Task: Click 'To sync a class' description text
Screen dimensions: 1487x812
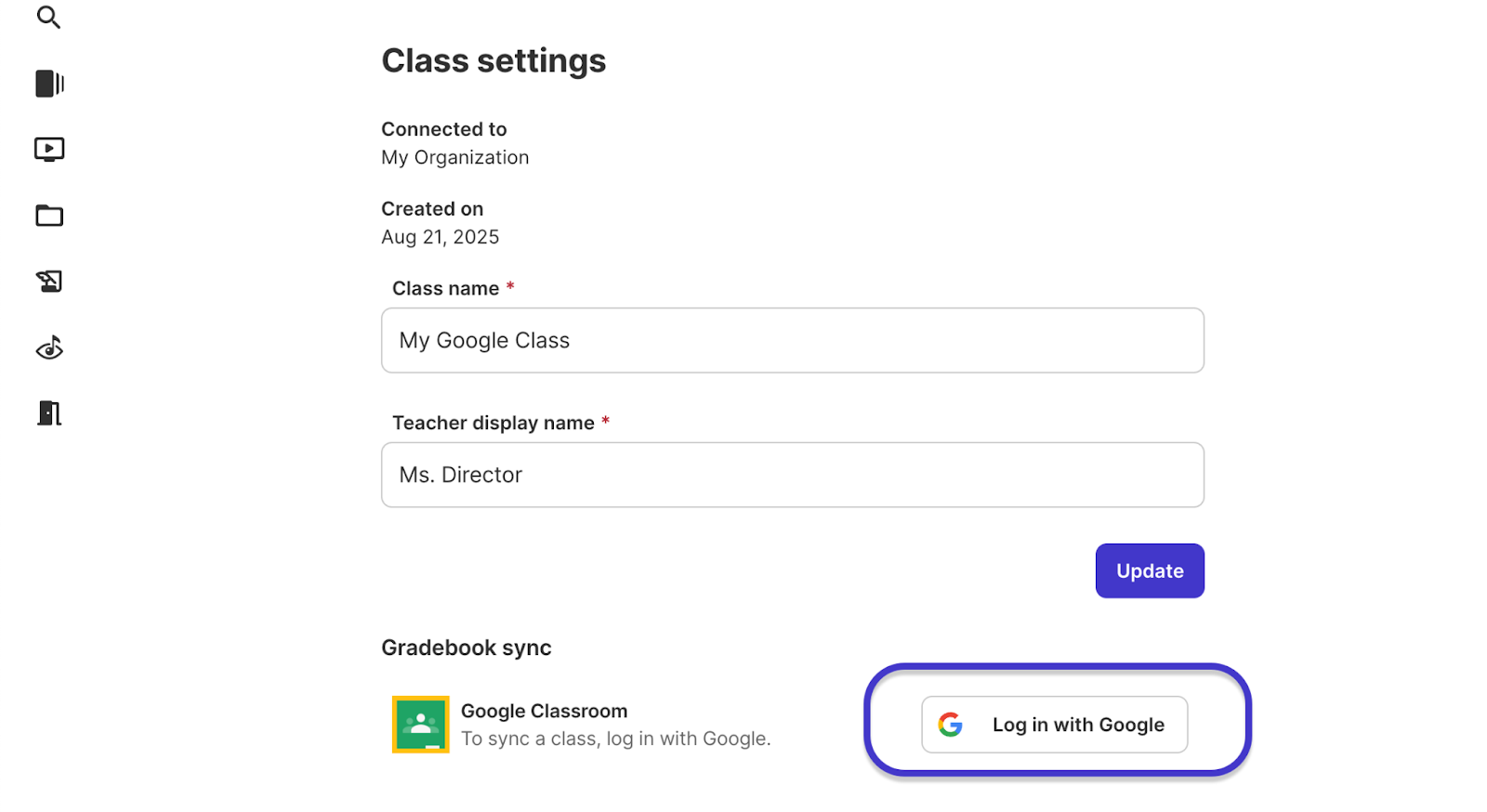Action: coord(615,739)
